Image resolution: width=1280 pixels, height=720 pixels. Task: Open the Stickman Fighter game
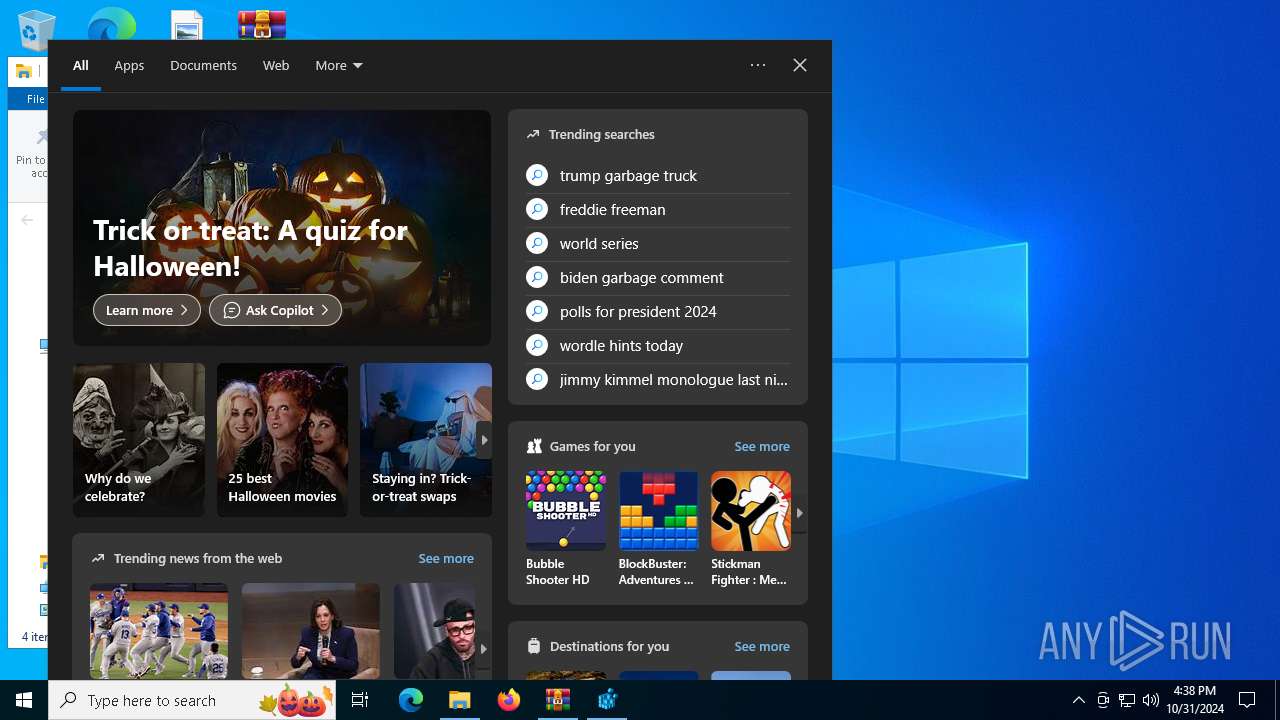[750, 529]
